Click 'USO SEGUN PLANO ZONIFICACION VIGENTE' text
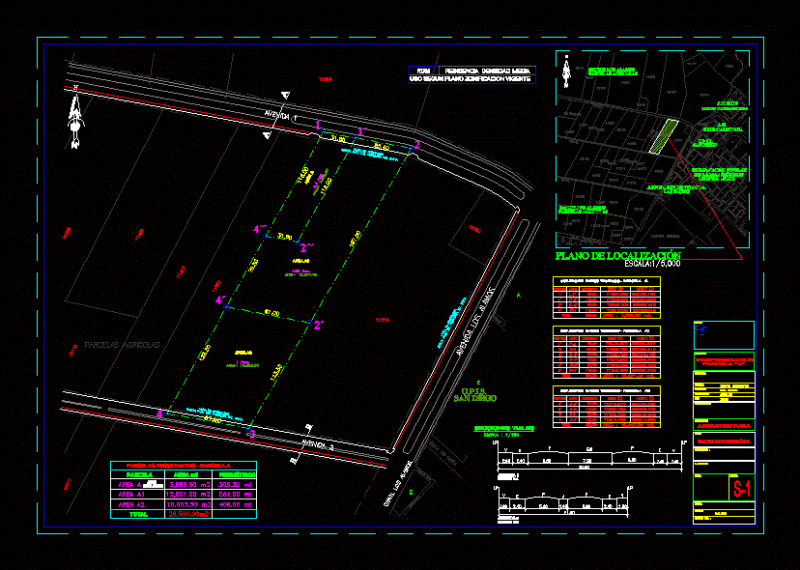The width and height of the screenshot is (800, 570). coord(471,79)
